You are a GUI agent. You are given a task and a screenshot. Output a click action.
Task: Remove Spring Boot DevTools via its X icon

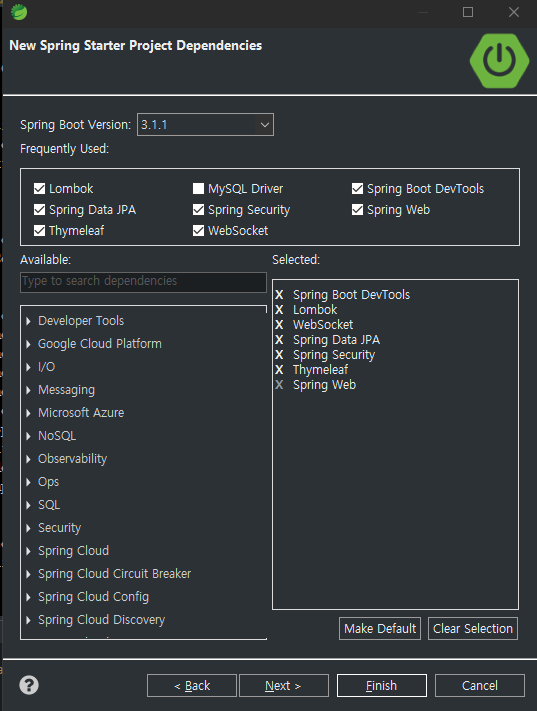coord(279,295)
